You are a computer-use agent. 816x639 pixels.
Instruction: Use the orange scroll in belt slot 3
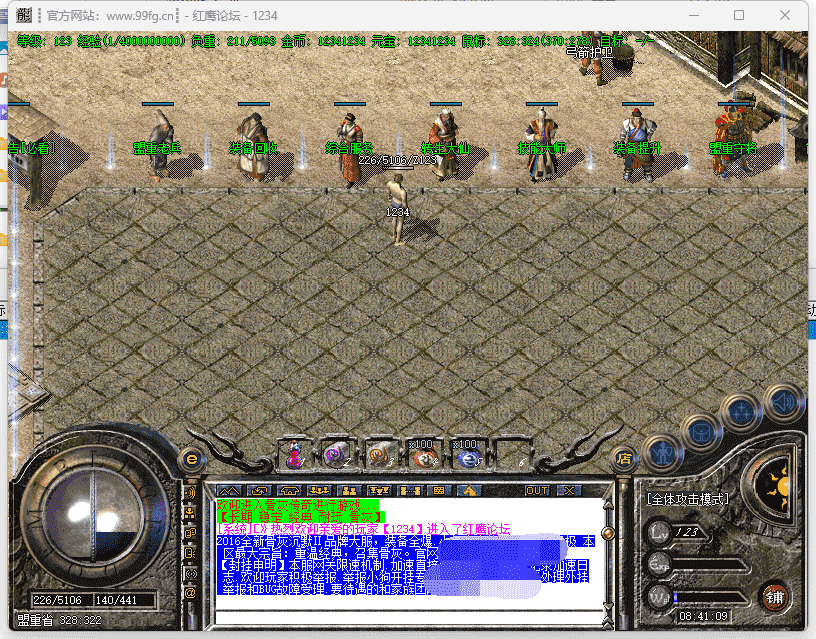click(x=381, y=454)
